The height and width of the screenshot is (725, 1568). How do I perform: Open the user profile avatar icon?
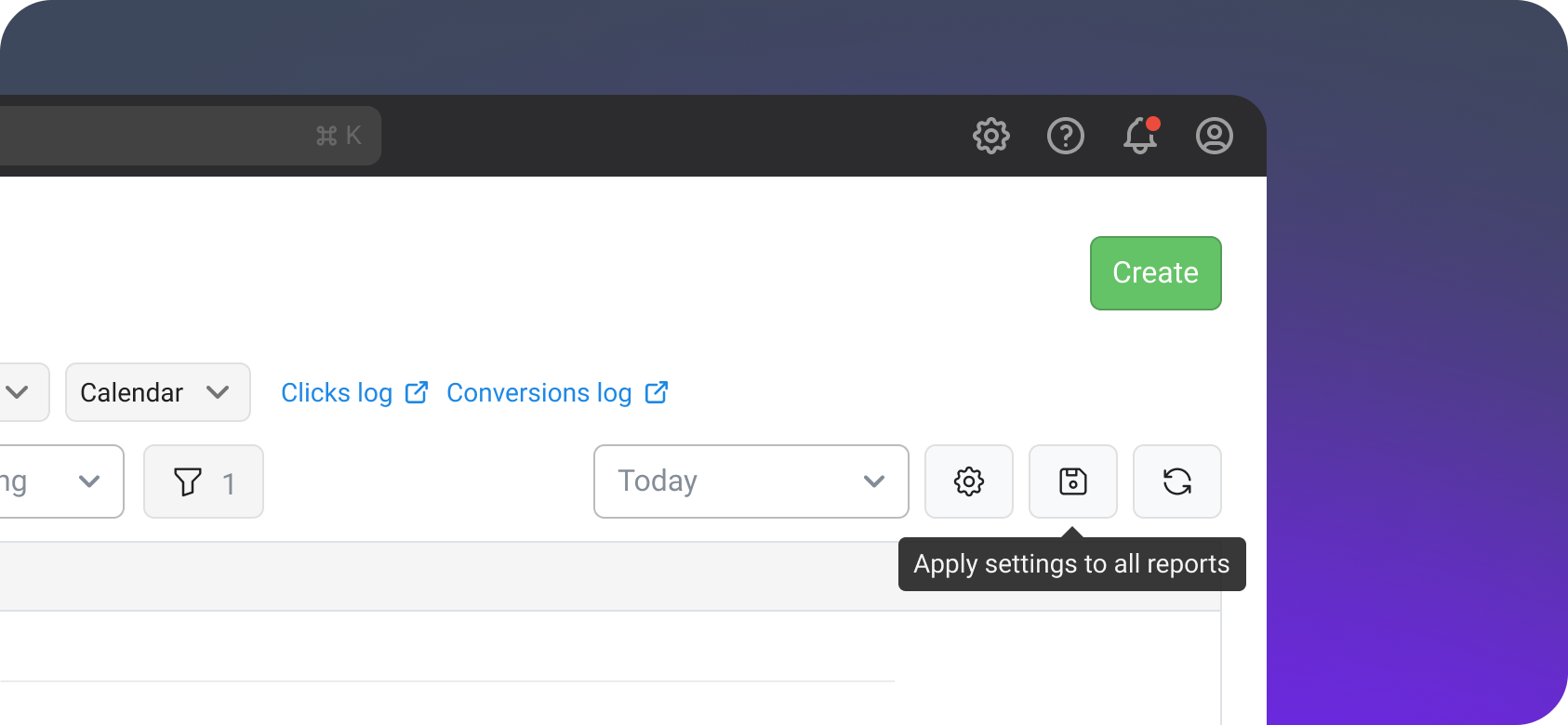(x=1215, y=136)
